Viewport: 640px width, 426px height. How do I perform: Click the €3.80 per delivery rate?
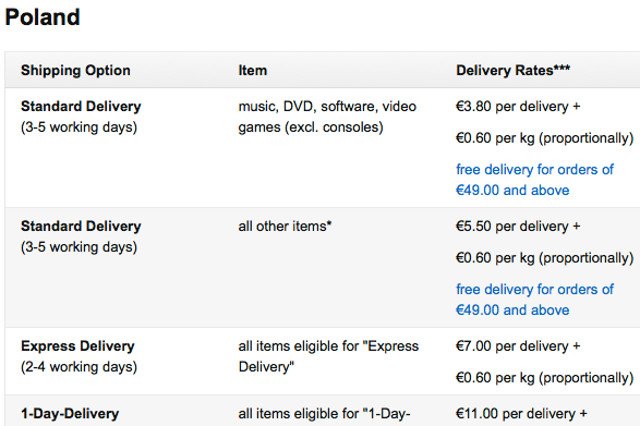point(518,106)
